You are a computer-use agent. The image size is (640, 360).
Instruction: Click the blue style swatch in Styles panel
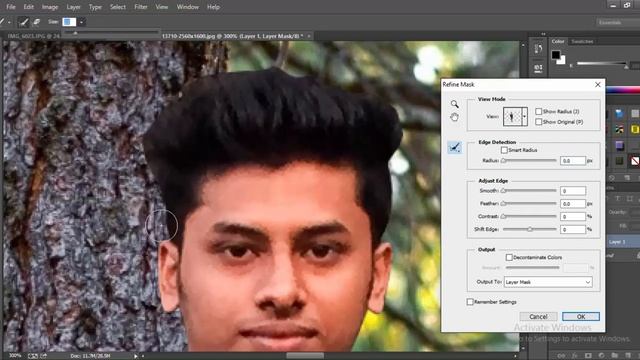619,114
